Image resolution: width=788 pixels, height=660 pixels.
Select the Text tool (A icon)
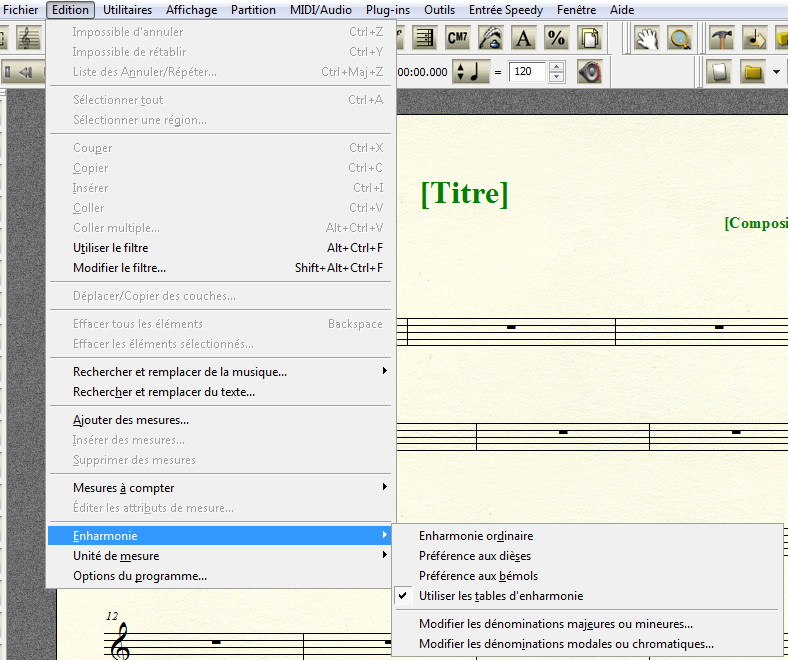click(523, 39)
